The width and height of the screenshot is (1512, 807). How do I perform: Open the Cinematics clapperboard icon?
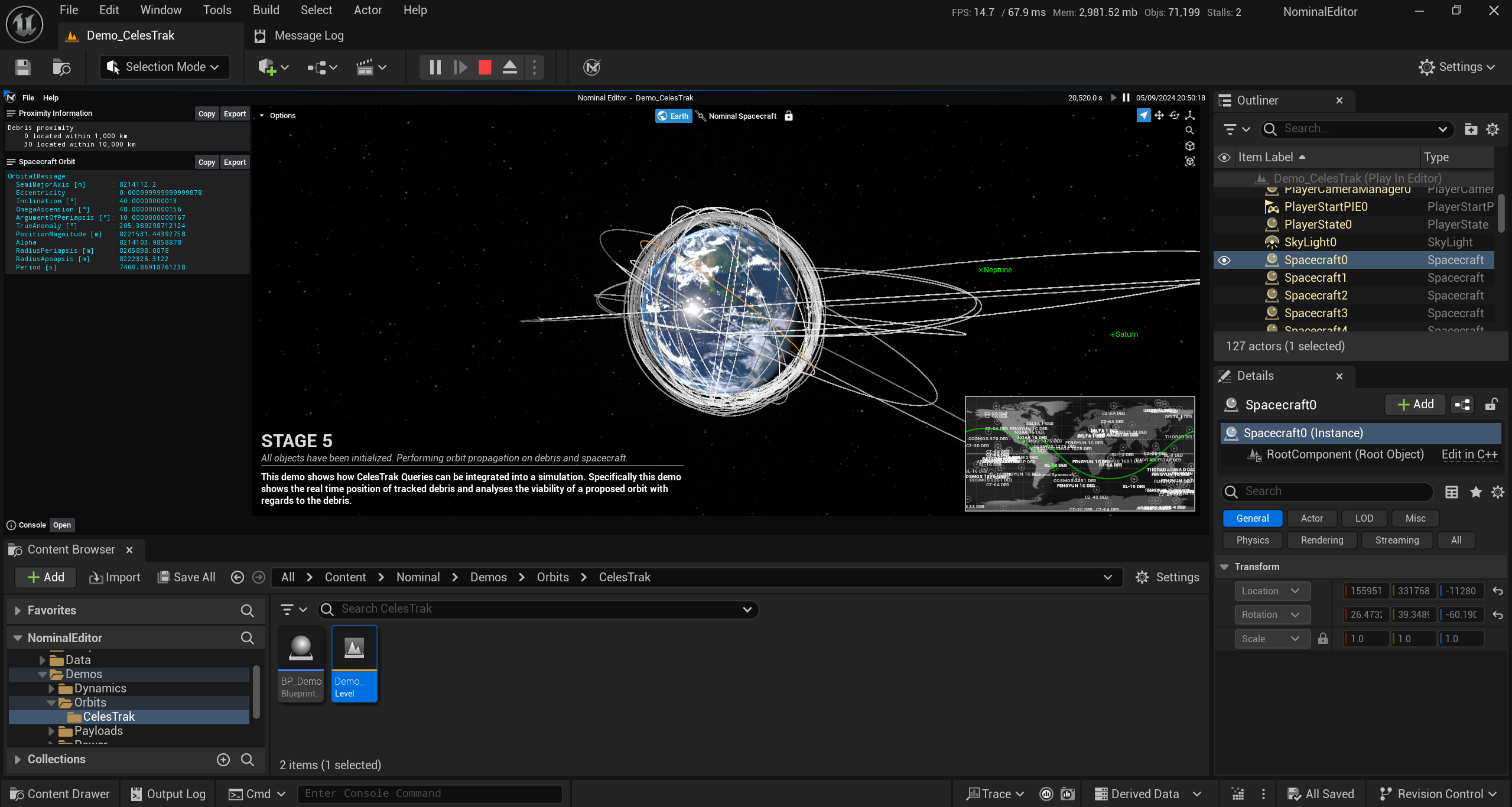365,67
